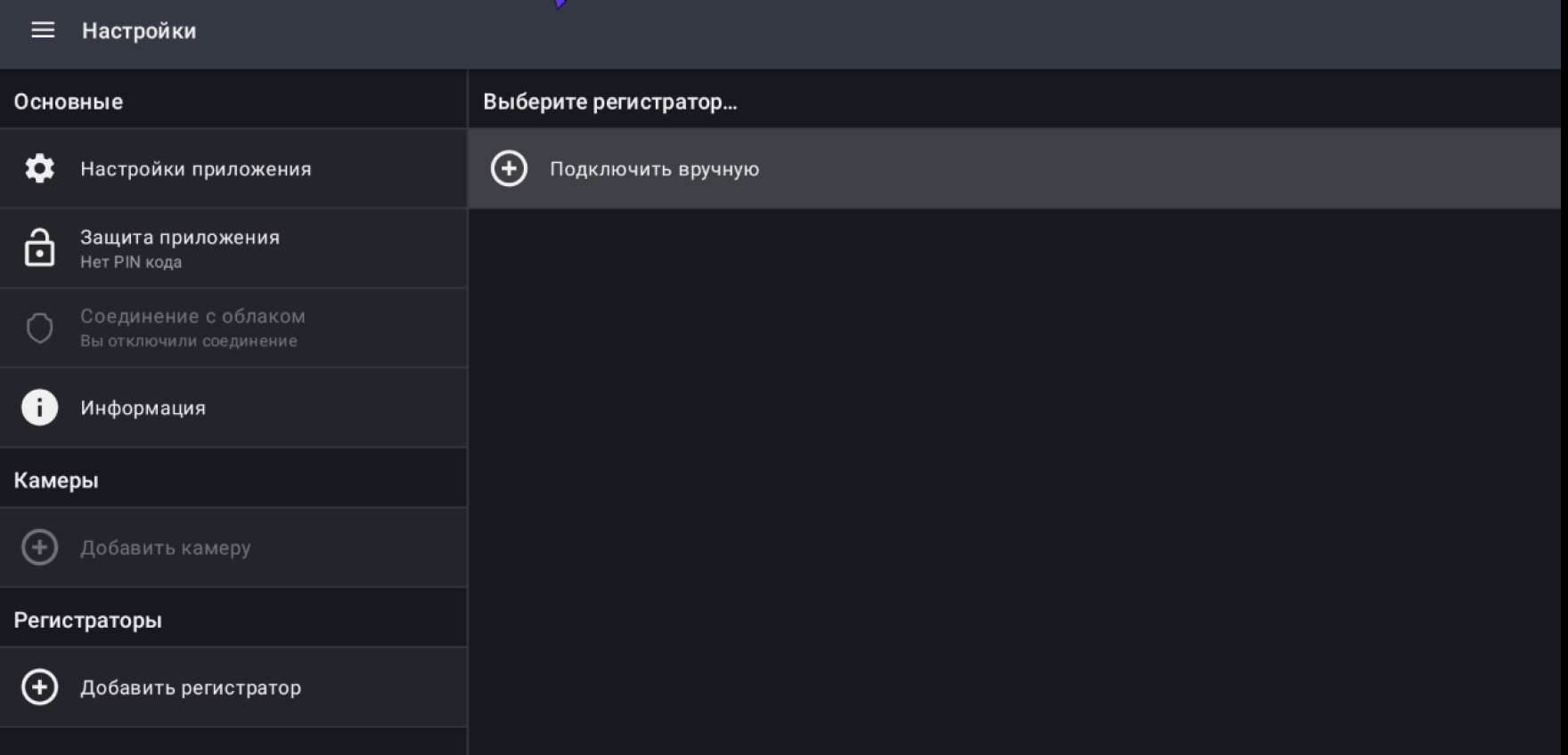Open Защита приложения settings

(180, 238)
